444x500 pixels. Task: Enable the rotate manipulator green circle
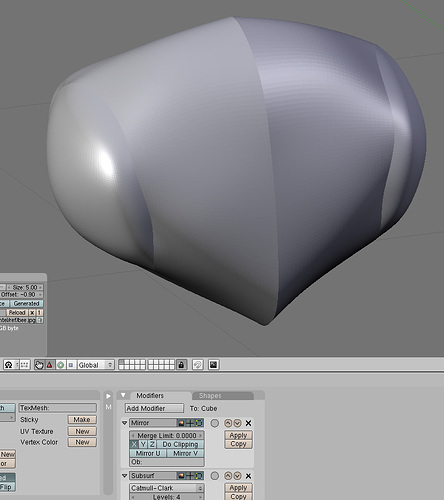[60, 365]
